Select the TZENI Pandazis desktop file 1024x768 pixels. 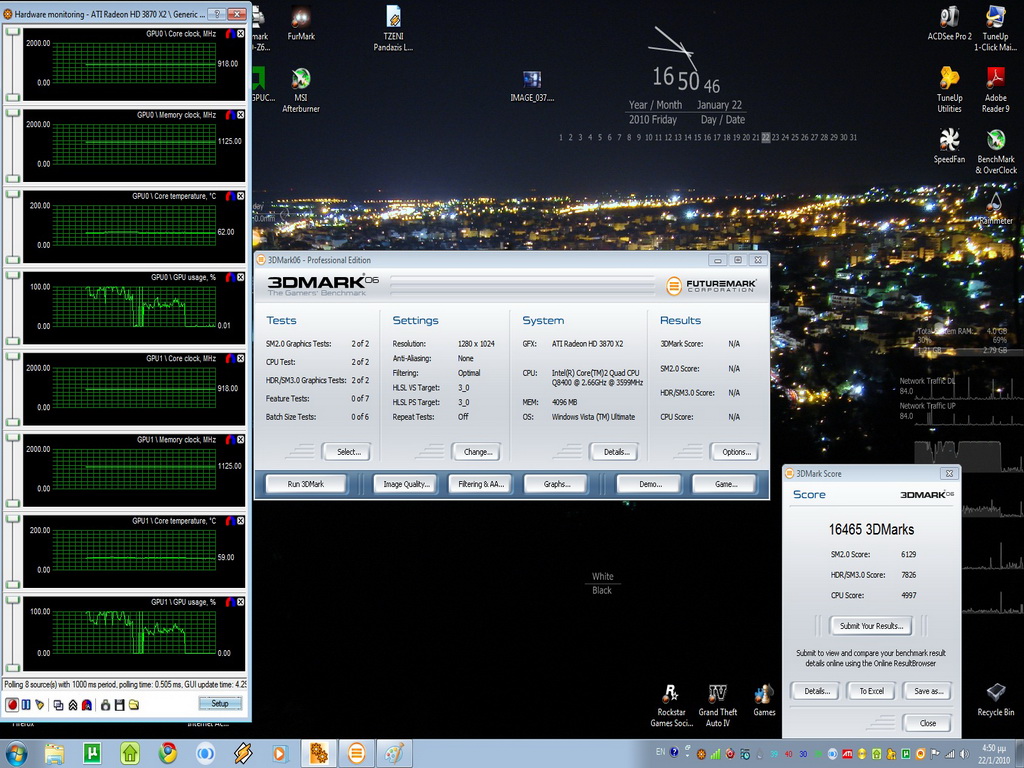393,29
